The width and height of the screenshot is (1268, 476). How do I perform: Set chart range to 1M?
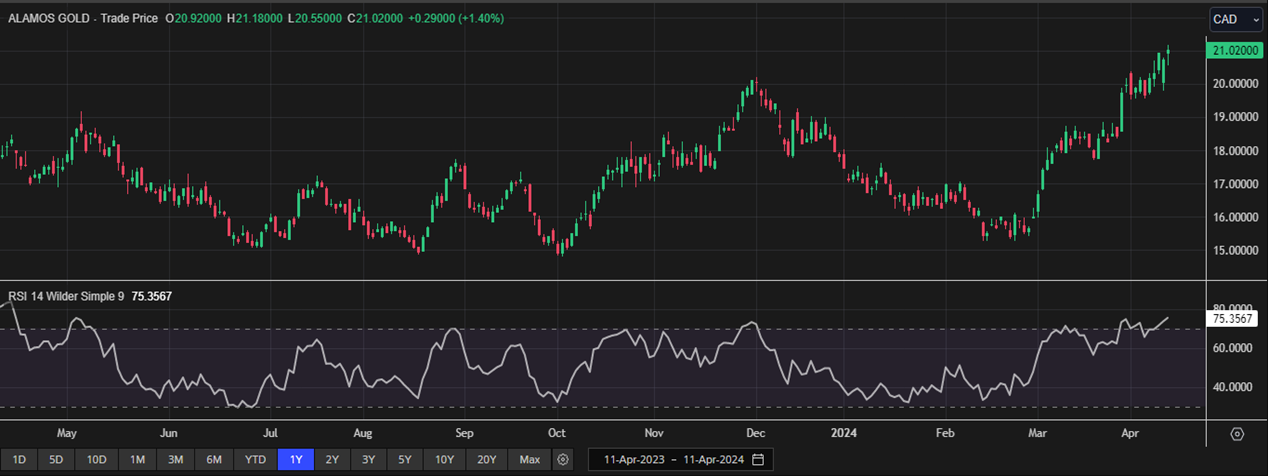click(137, 459)
